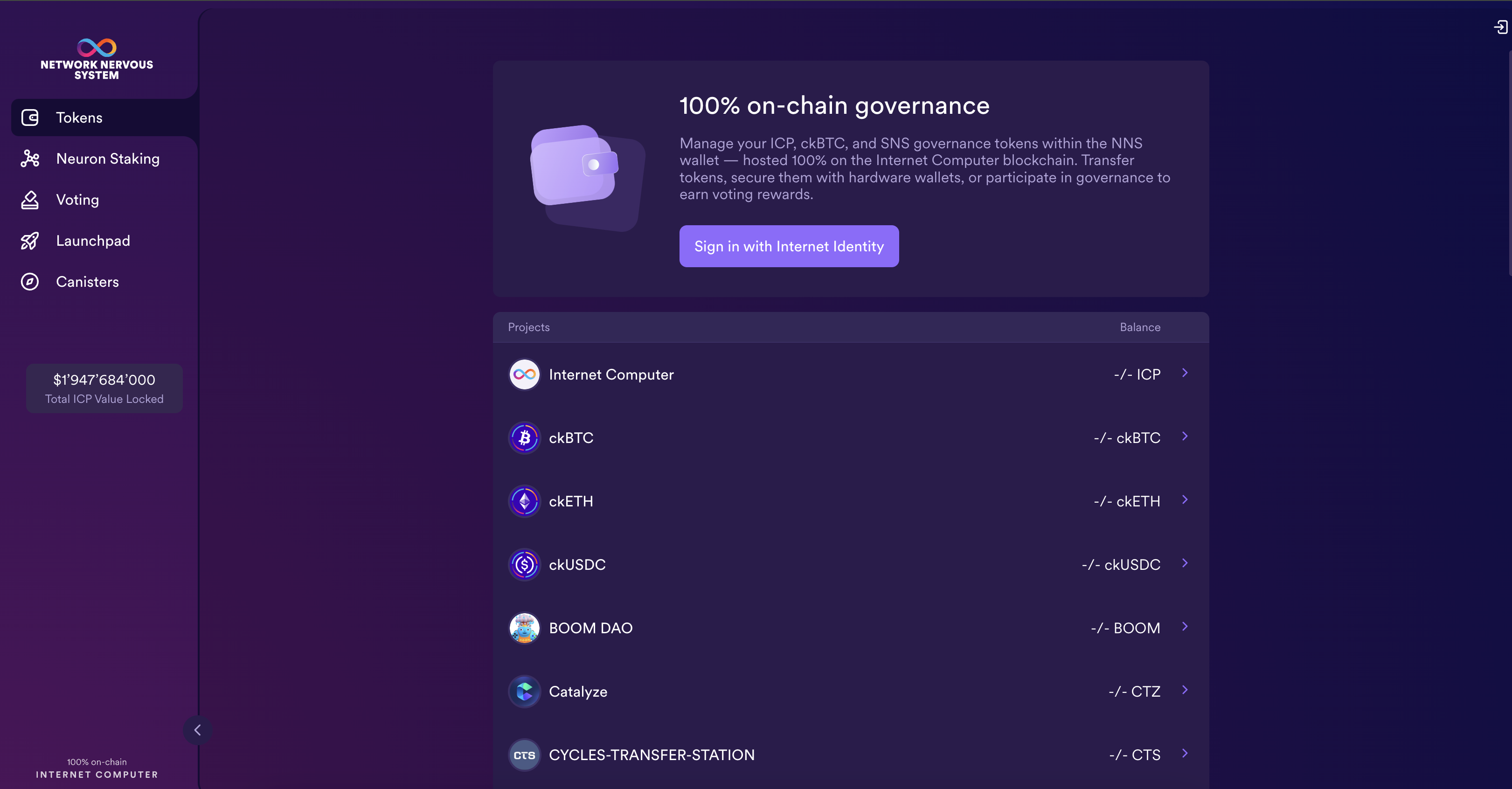Go to Neuron Staking in the sidebar

click(107, 159)
